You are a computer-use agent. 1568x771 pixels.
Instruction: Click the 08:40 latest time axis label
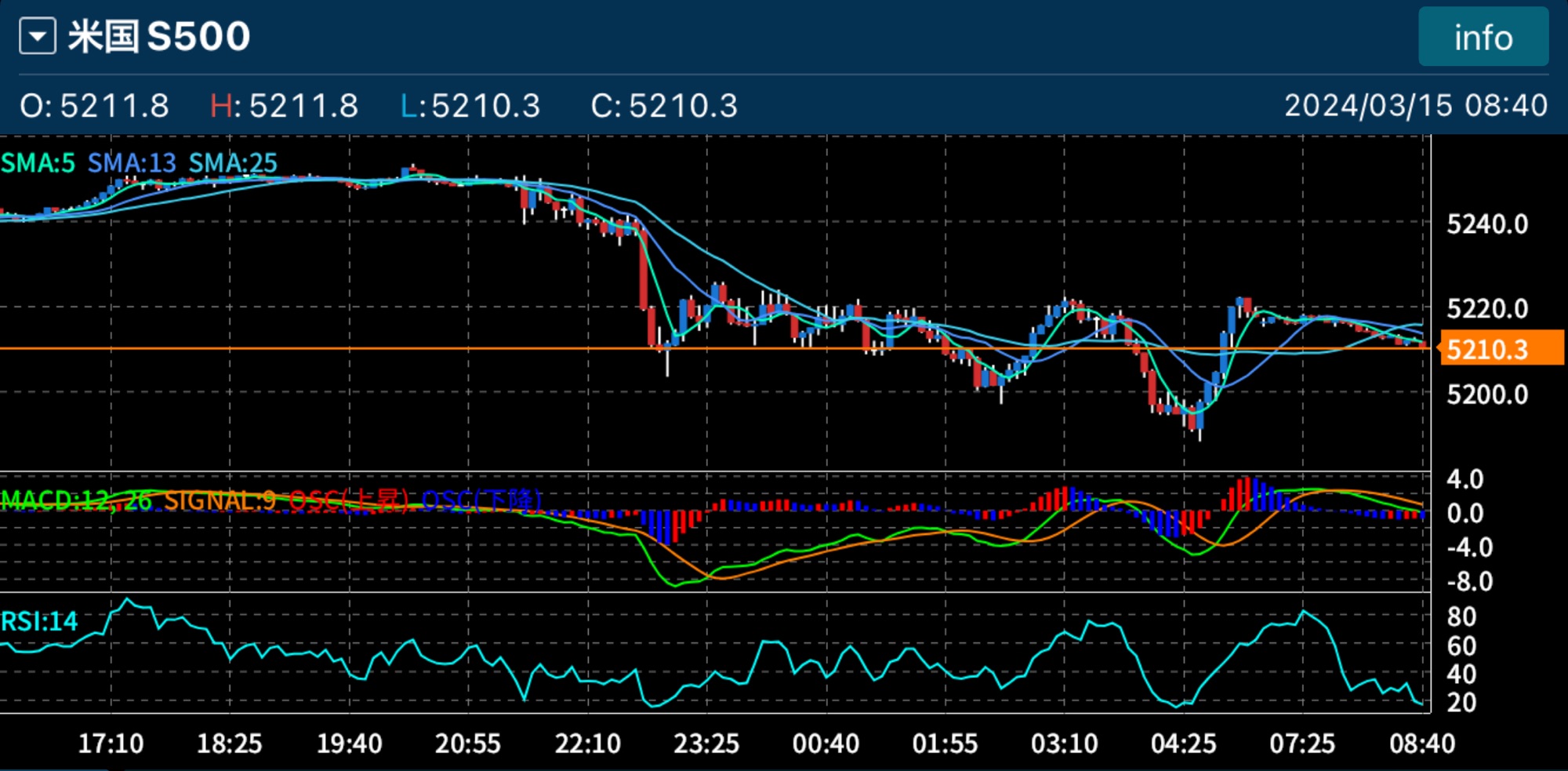click(1422, 743)
